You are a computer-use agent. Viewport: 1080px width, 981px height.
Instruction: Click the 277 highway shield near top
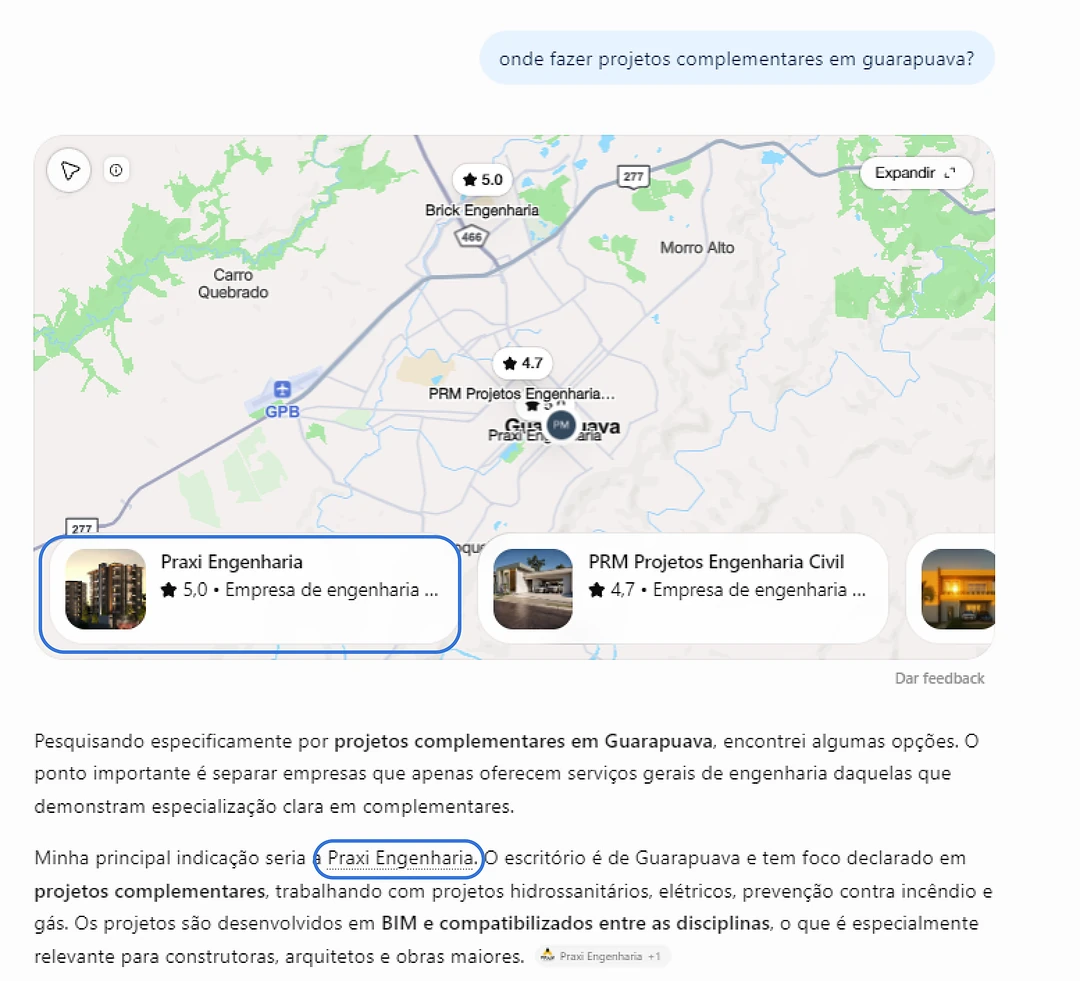[x=633, y=176]
